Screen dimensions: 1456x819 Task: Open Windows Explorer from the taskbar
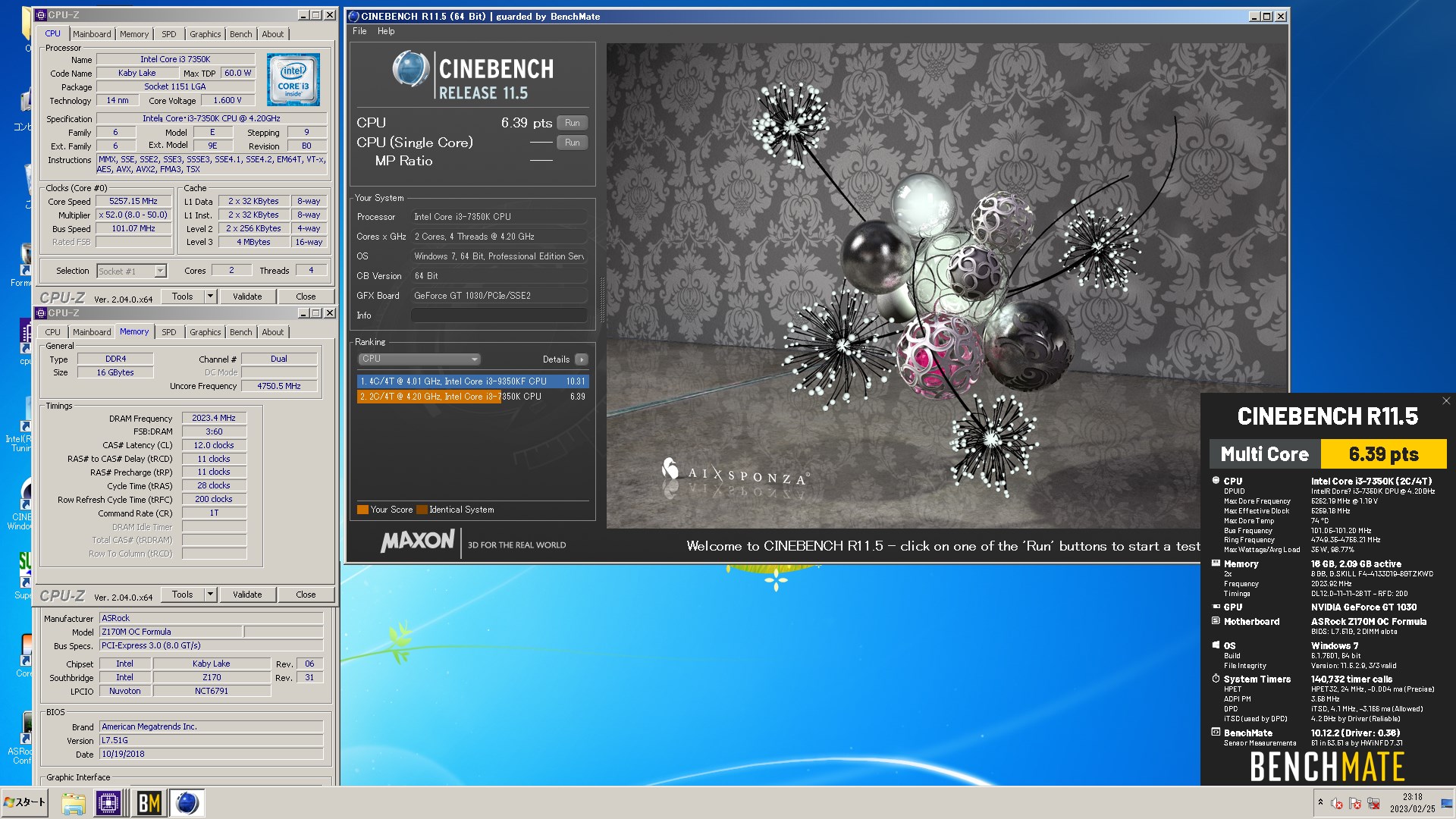point(74,803)
